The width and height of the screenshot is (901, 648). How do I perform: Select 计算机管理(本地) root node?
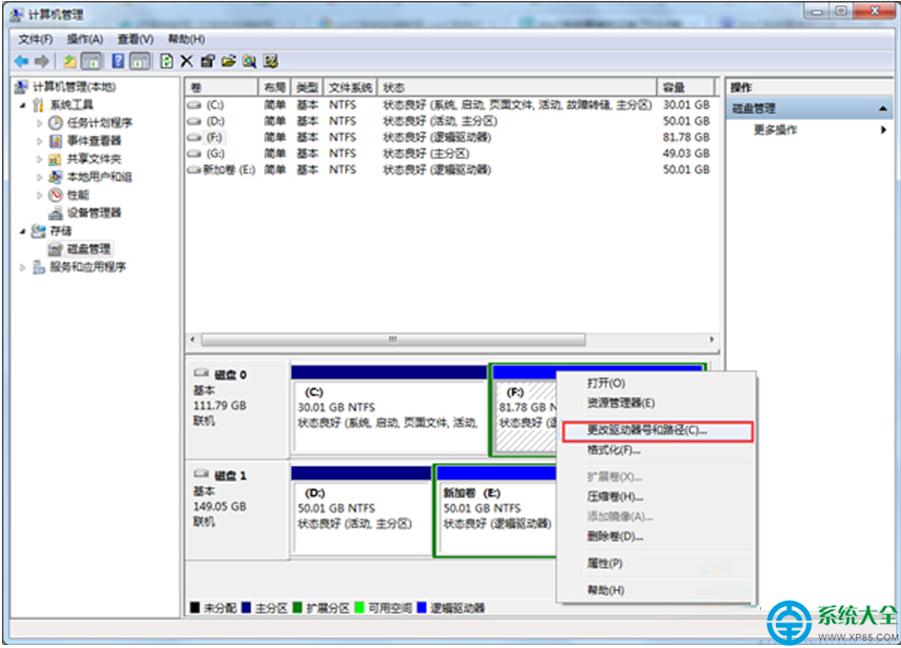(74, 87)
